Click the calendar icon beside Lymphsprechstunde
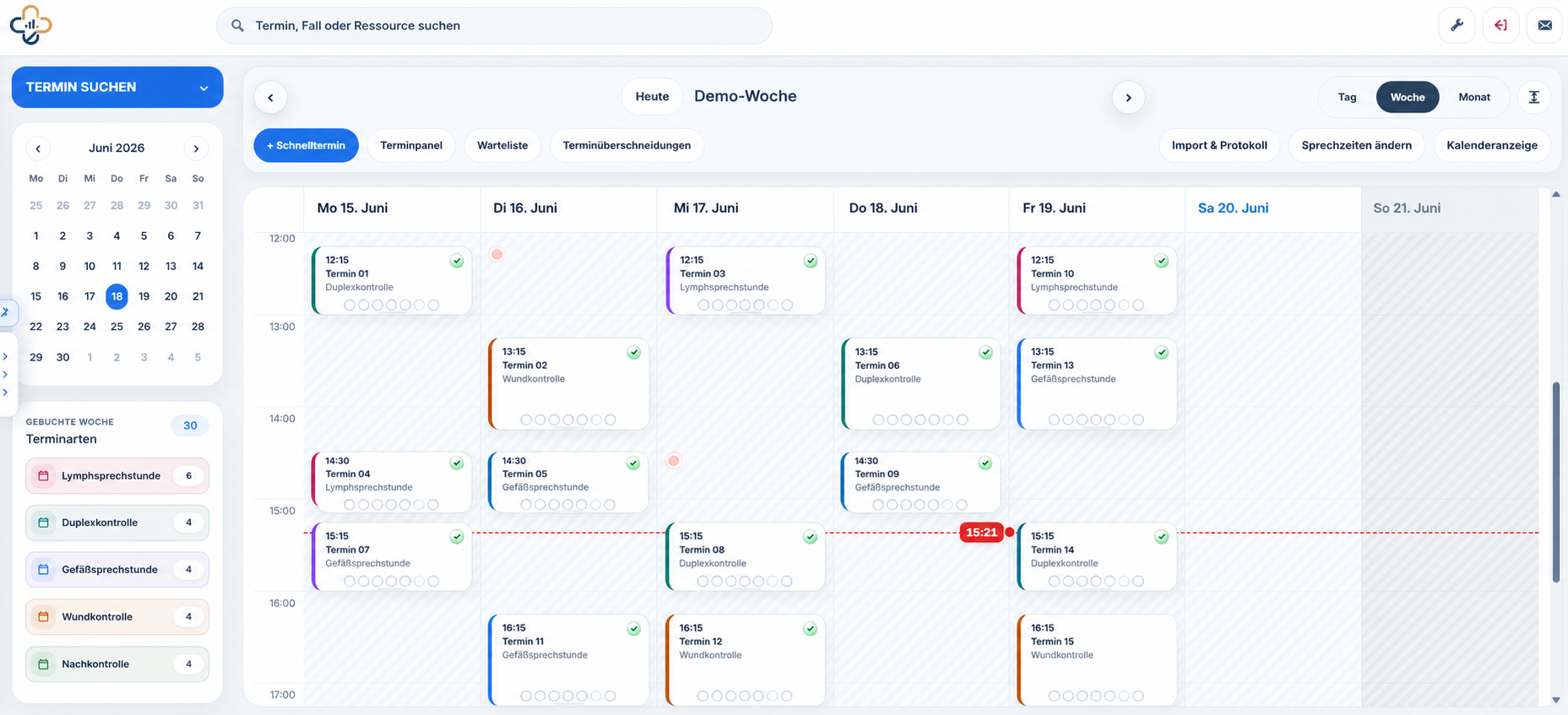The height and width of the screenshot is (715, 1568). pyautogui.click(x=44, y=476)
